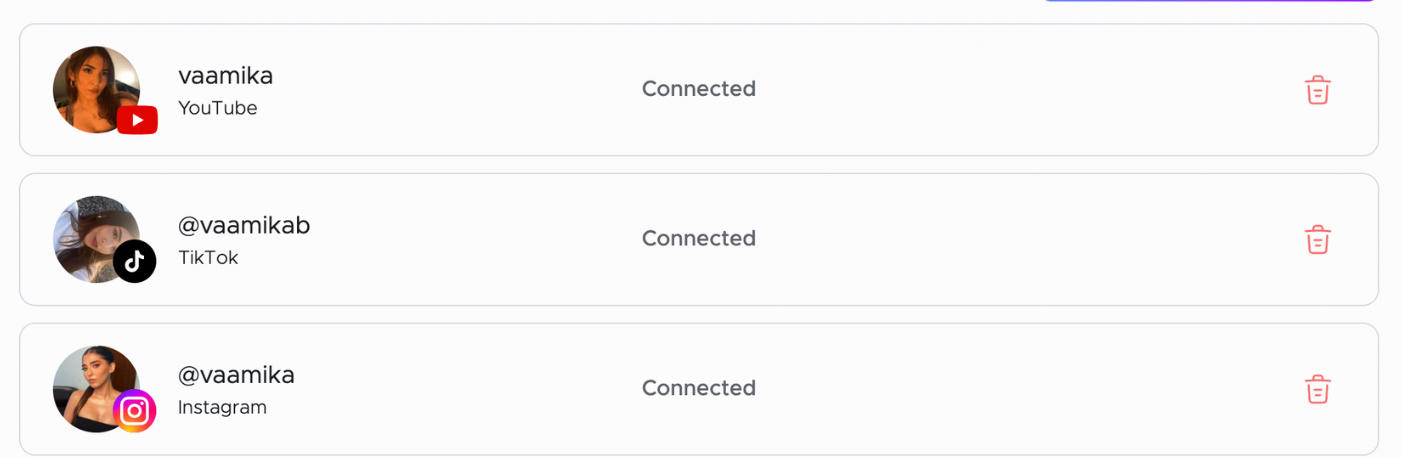Select the Instagram @vaamika handle

pyautogui.click(x=236, y=376)
